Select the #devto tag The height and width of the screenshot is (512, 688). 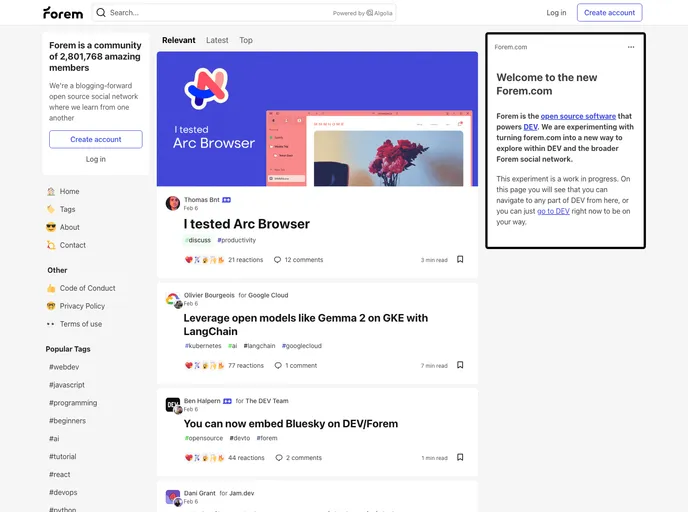(x=240, y=438)
